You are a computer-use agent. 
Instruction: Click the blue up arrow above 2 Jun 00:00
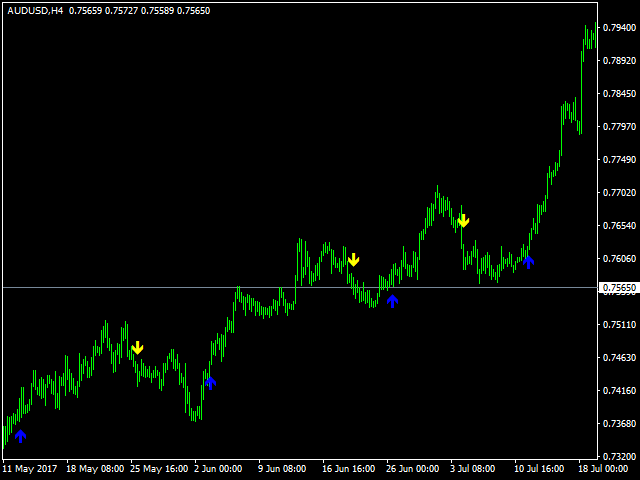point(210,383)
